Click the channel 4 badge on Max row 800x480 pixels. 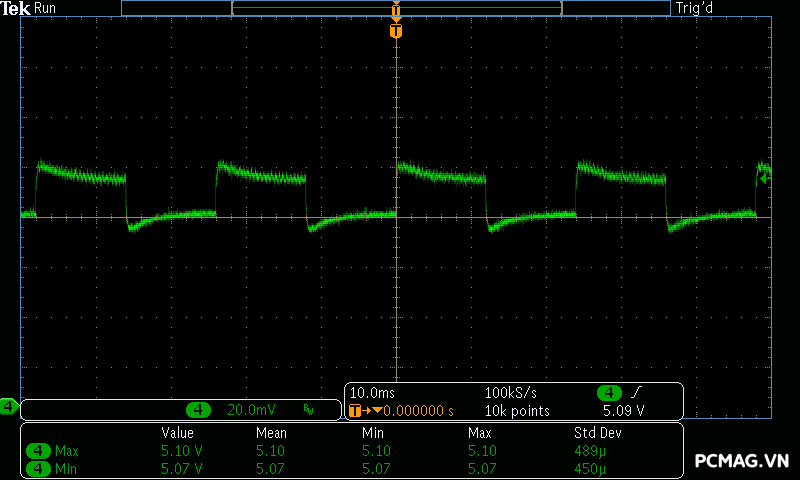(39, 451)
